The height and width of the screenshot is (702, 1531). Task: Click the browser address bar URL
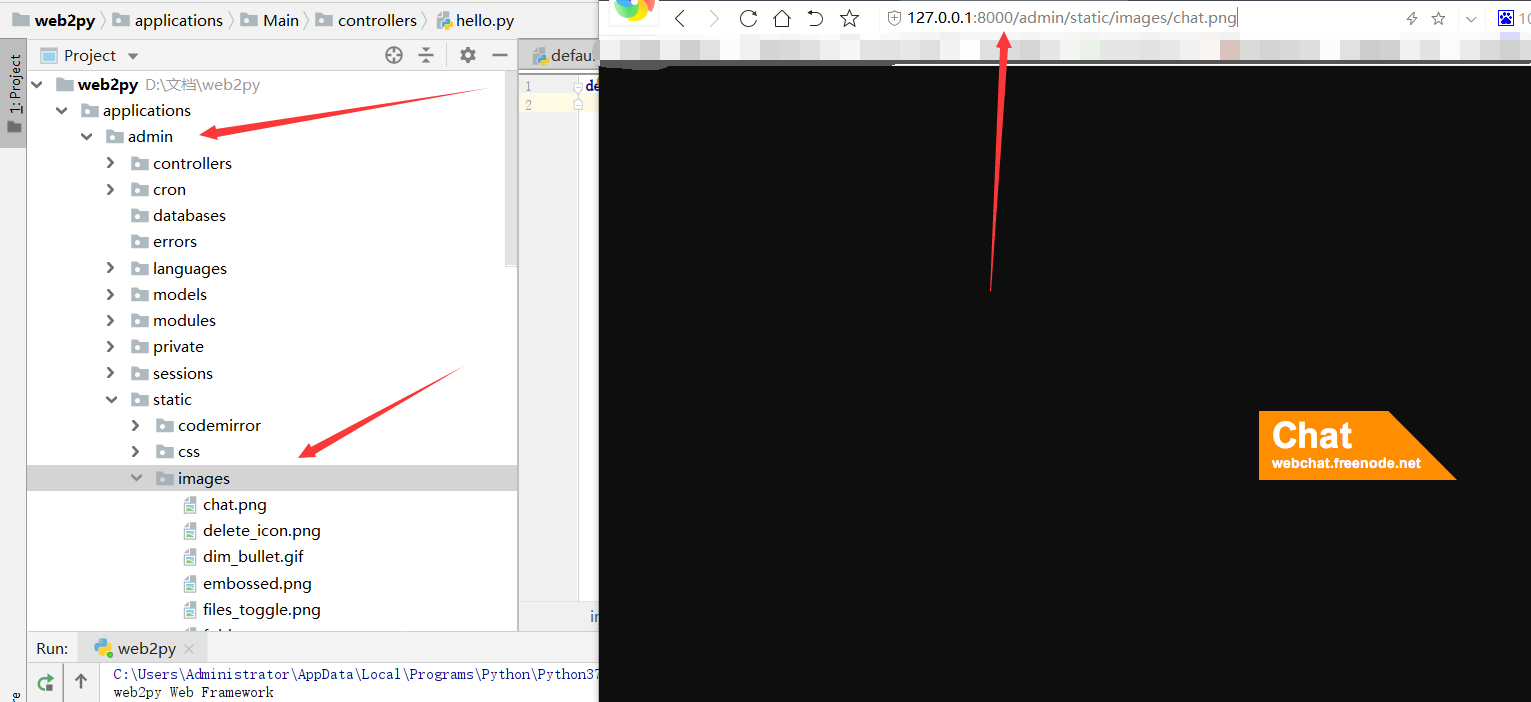tap(1070, 18)
